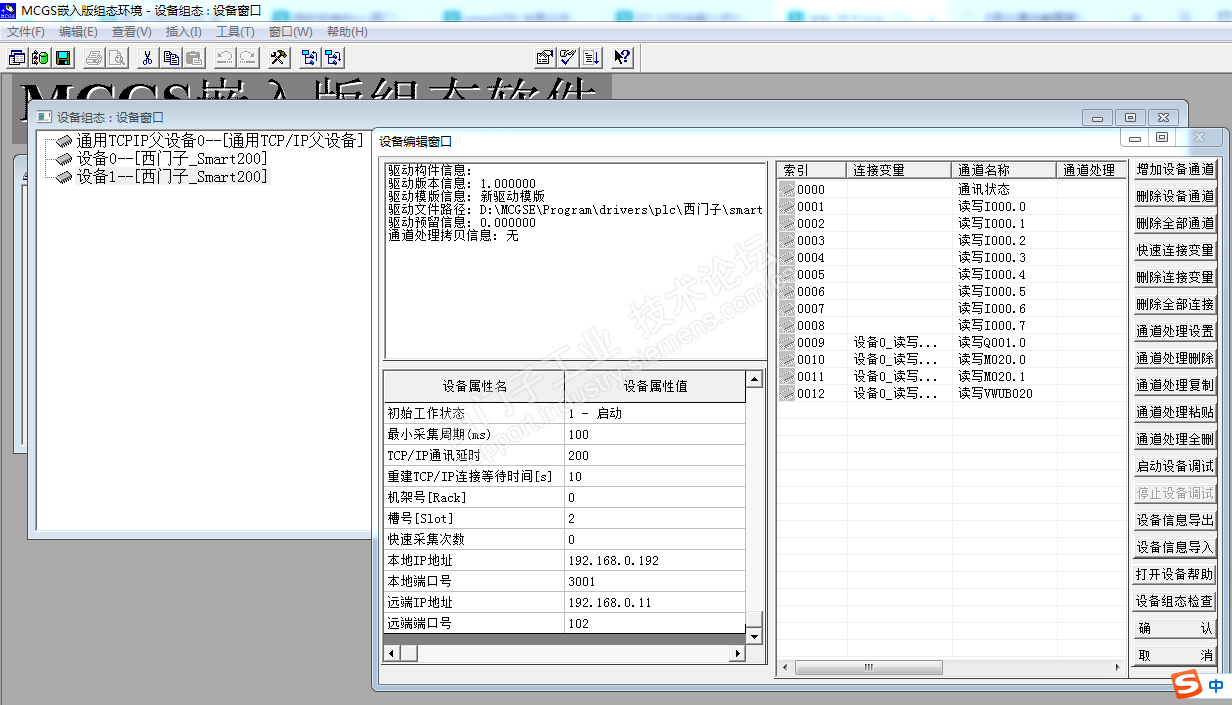Click the copy icon in toolbar

(171, 58)
